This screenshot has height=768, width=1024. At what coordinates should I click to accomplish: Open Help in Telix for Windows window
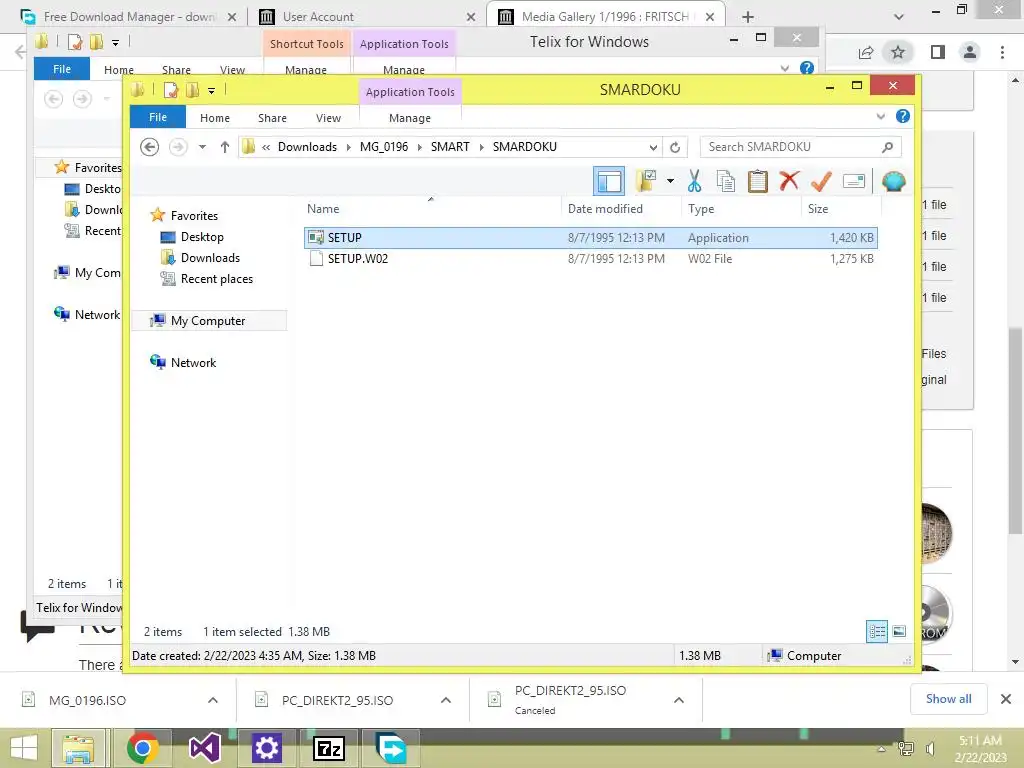(807, 68)
